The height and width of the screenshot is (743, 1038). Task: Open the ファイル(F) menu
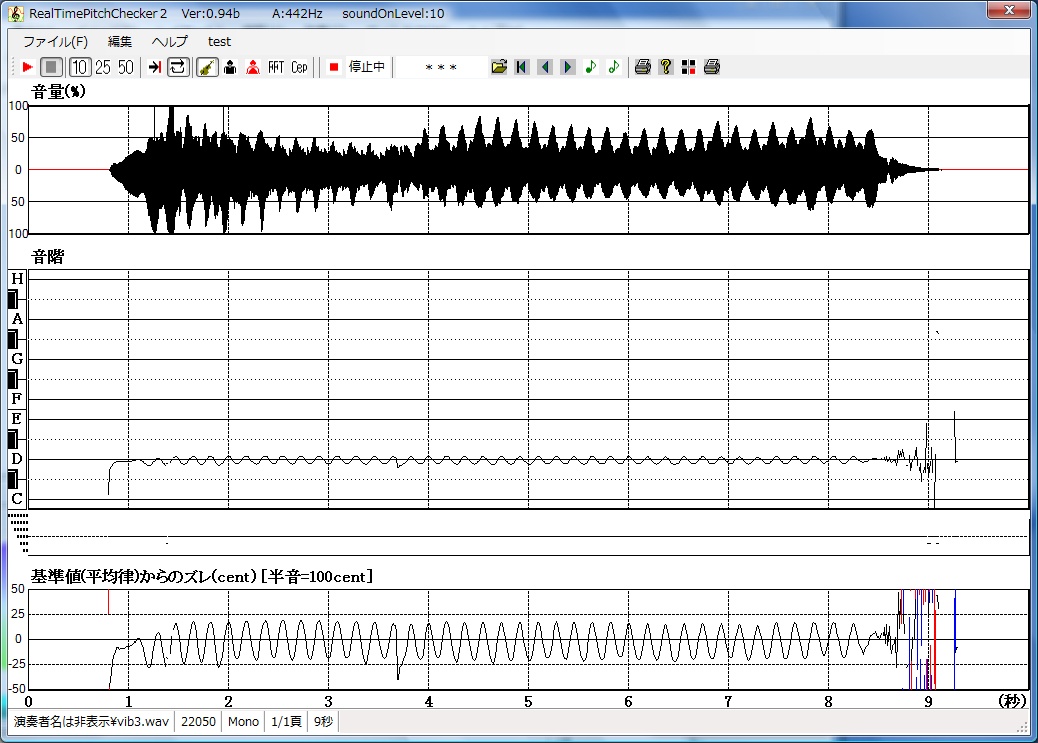tap(56, 42)
